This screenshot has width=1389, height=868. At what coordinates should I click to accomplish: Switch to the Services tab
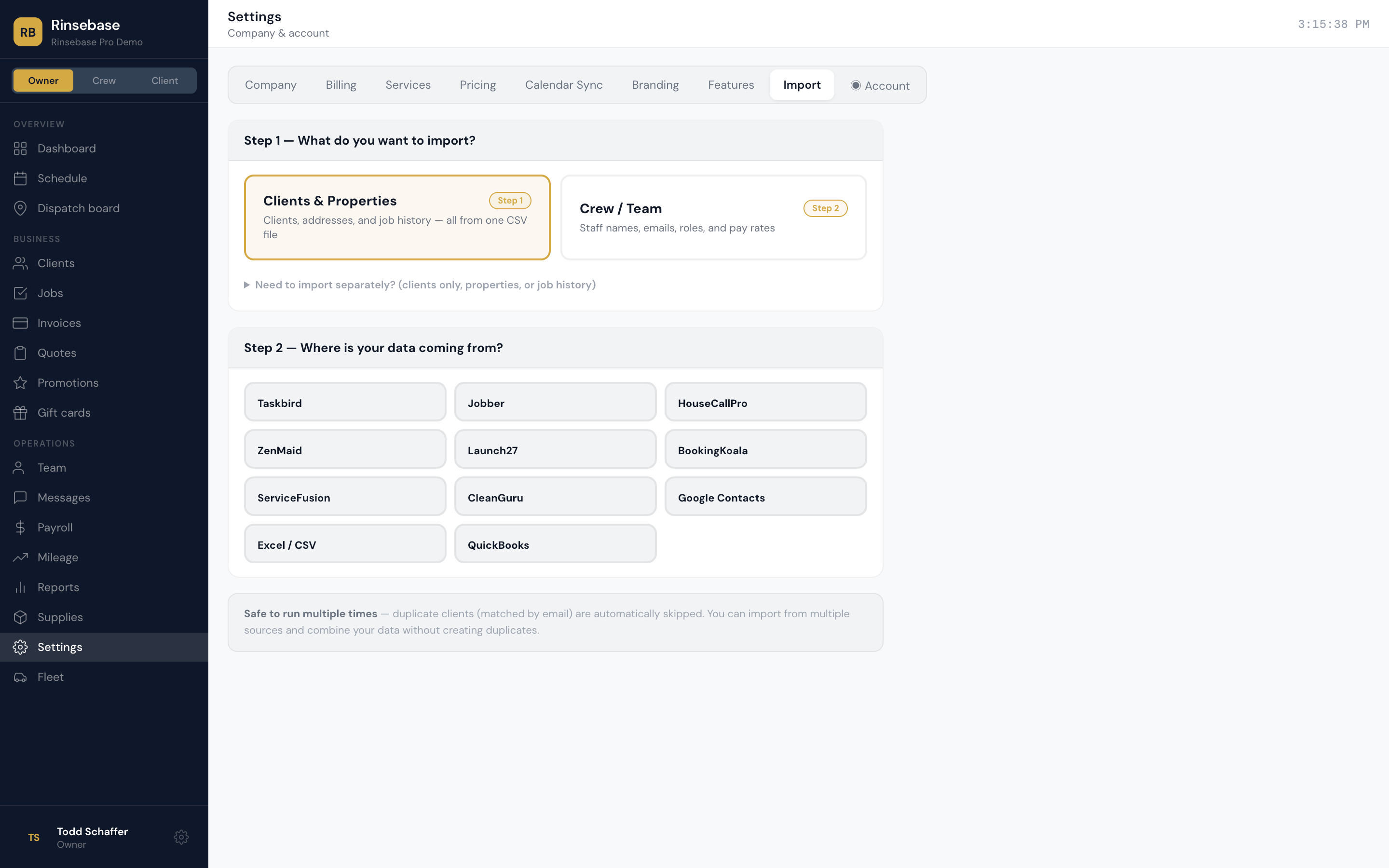coord(408,85)
